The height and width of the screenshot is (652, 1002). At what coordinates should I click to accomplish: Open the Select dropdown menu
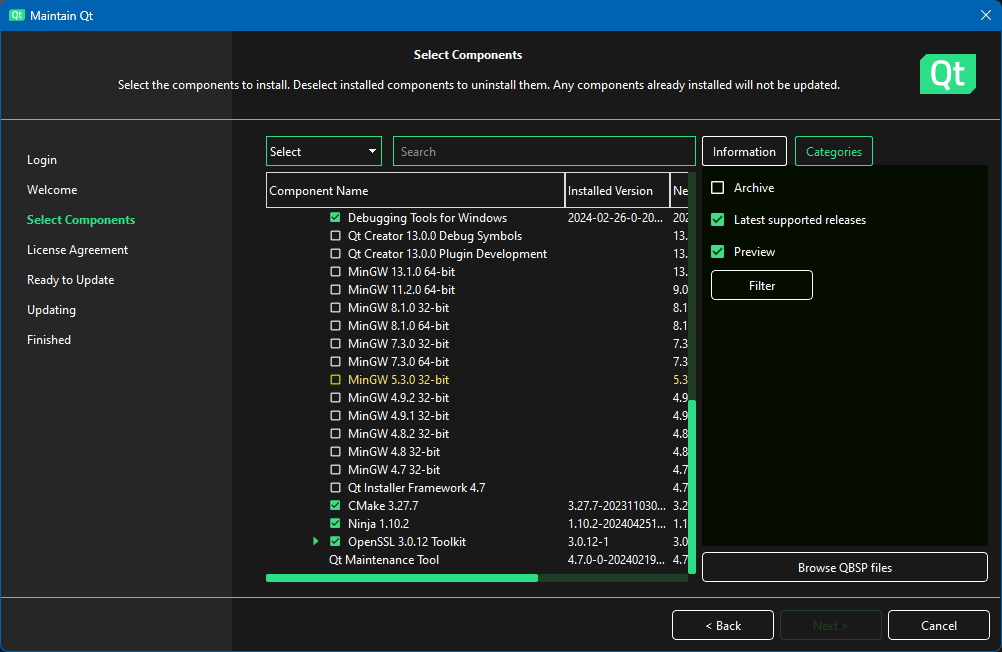[324, 152]
